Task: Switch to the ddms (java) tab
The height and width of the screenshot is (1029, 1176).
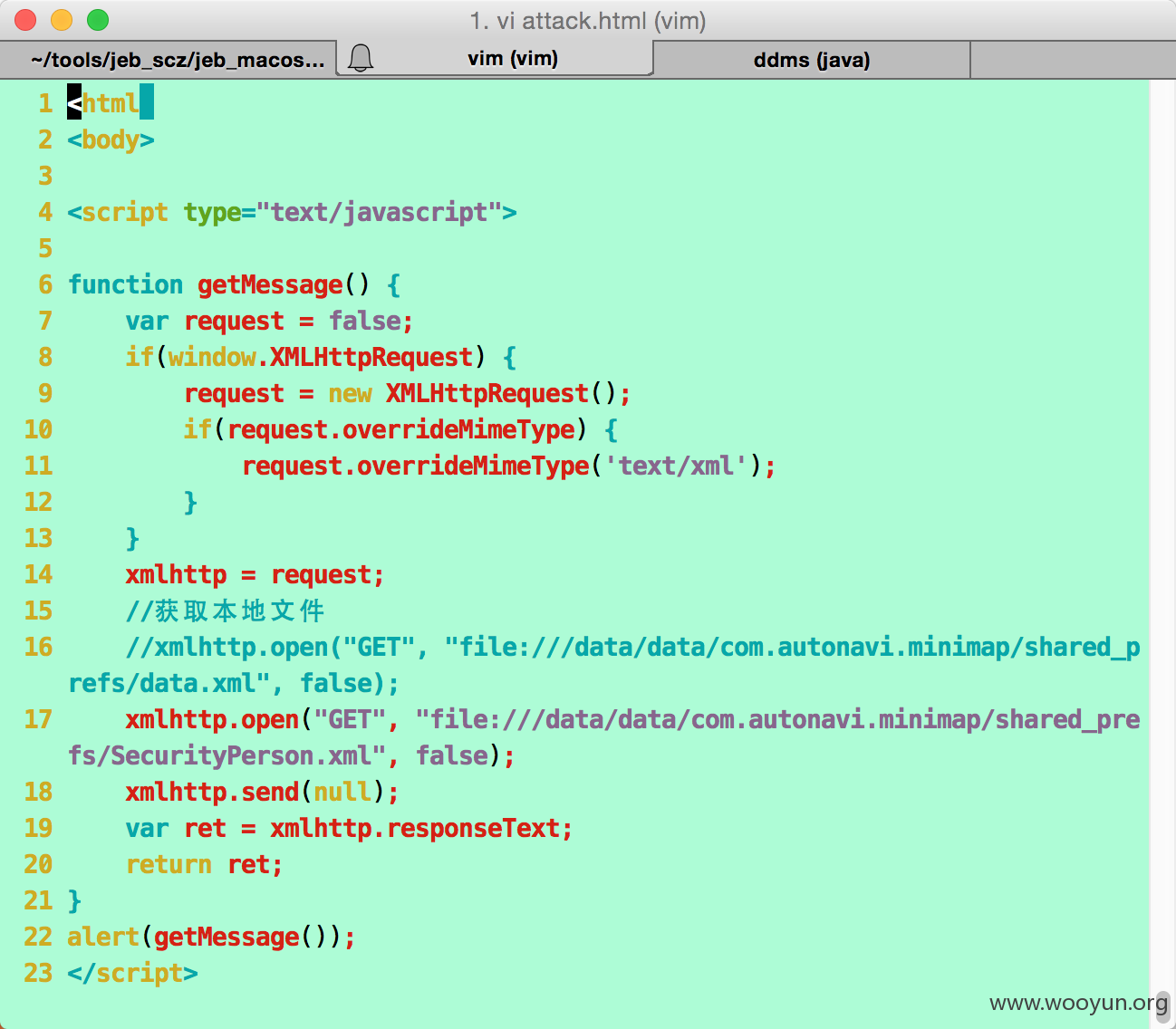Action: click(812, 60)
